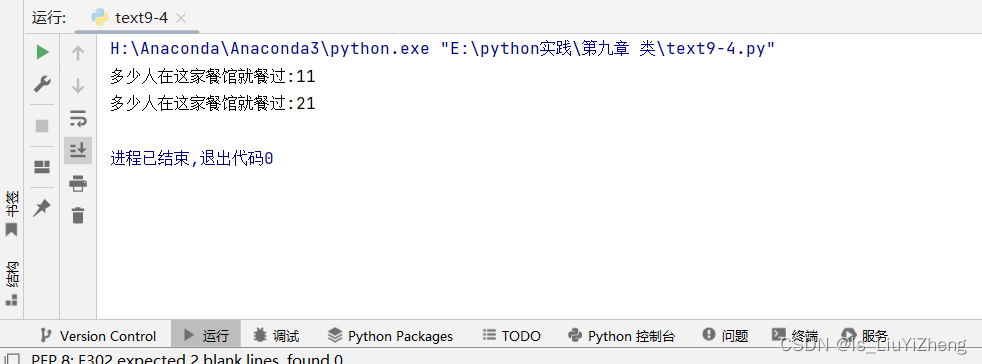Rerun the text9-4 script with green play icon
The image size is (982, 364).
click(x=42, y=52)
